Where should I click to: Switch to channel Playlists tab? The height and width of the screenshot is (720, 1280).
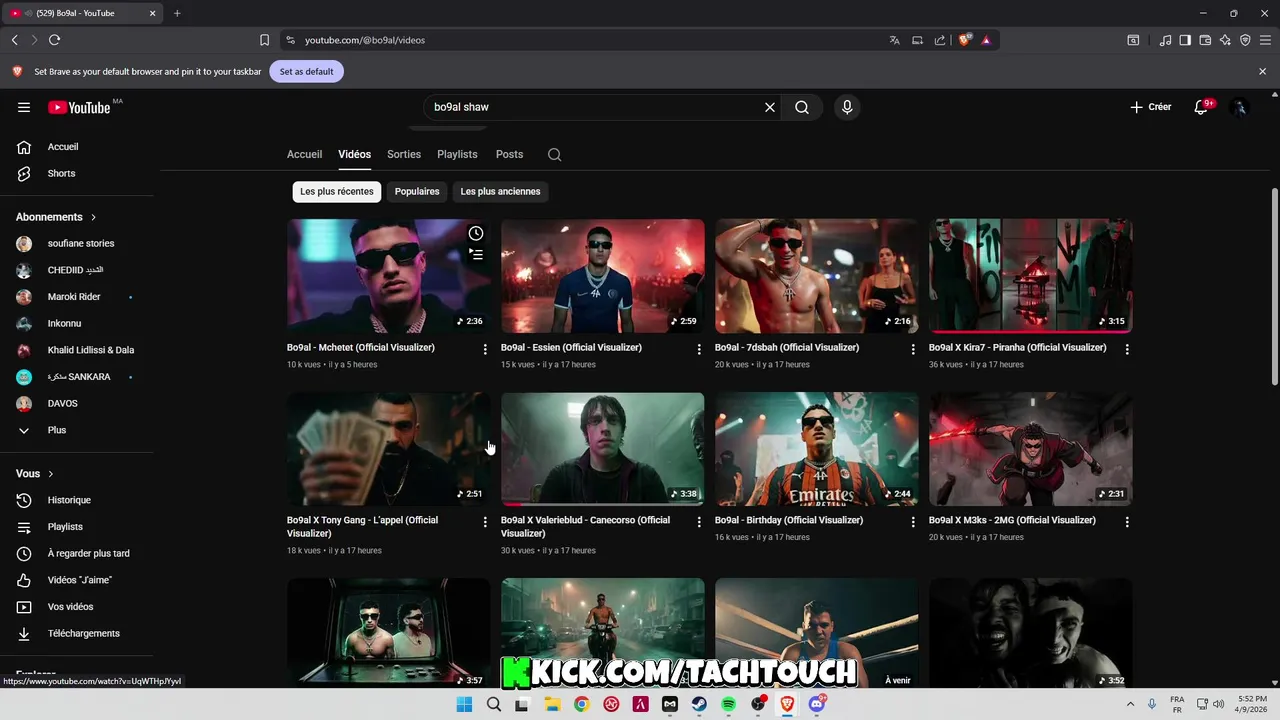click(x=457, y=154)
